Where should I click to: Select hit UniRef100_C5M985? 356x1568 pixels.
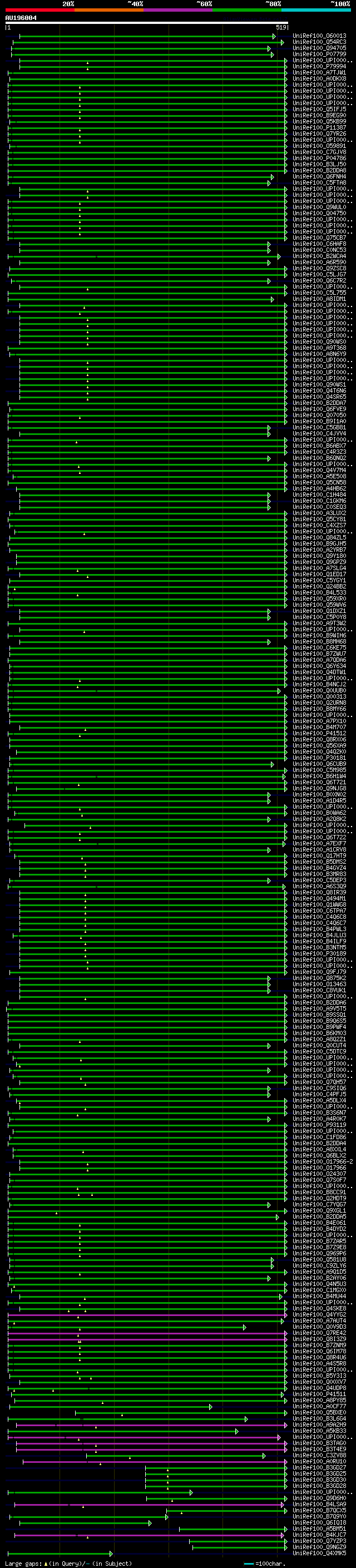click(319, 770)
